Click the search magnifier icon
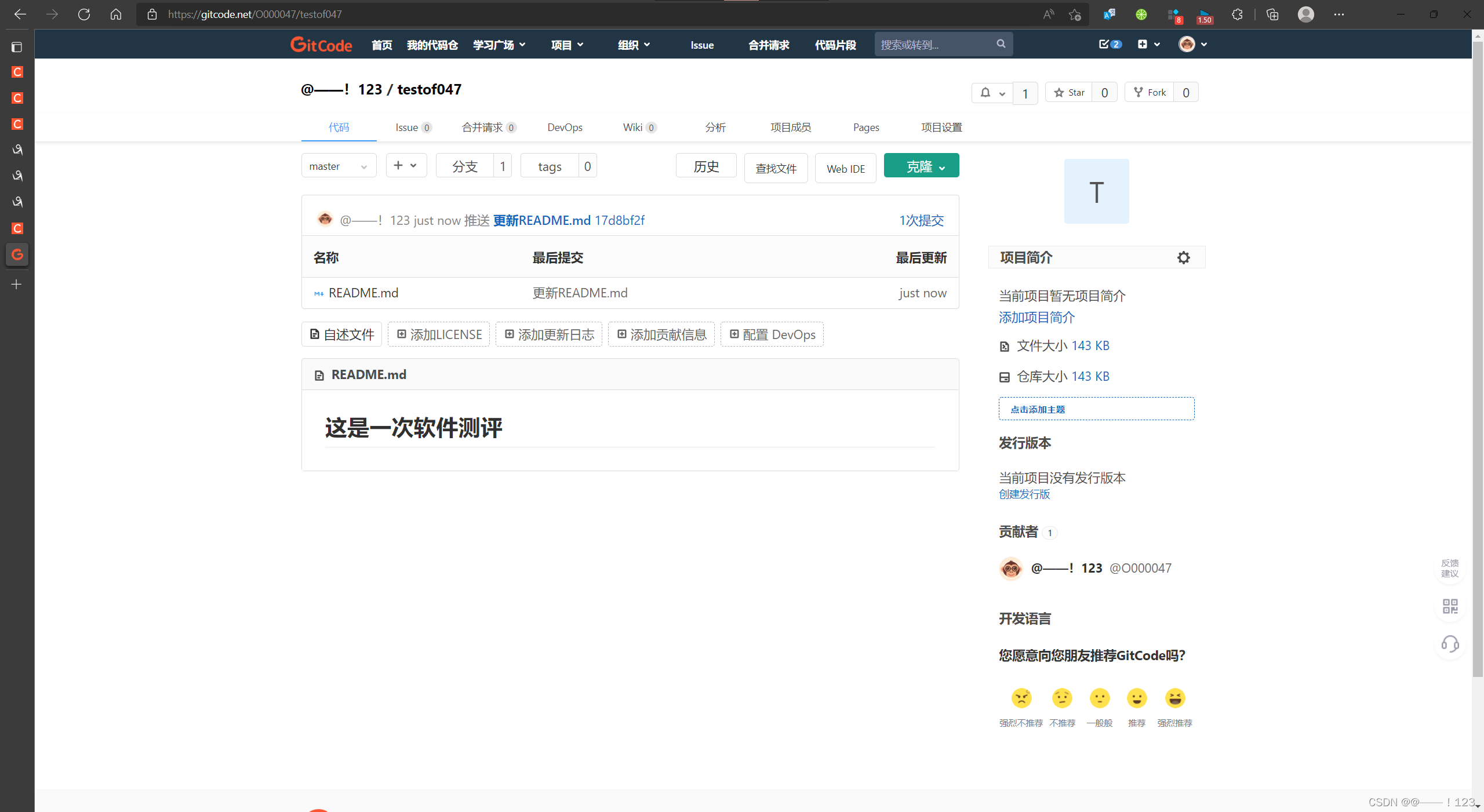The height and width of the screenshot is (812, 1484). coord(1001,43)
